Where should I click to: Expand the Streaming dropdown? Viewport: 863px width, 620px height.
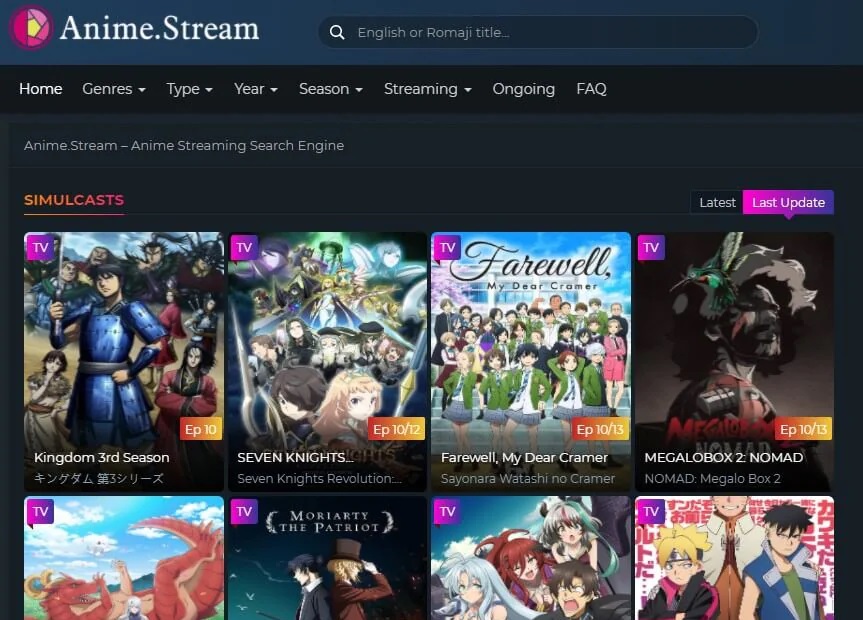[x=428, y=89]
